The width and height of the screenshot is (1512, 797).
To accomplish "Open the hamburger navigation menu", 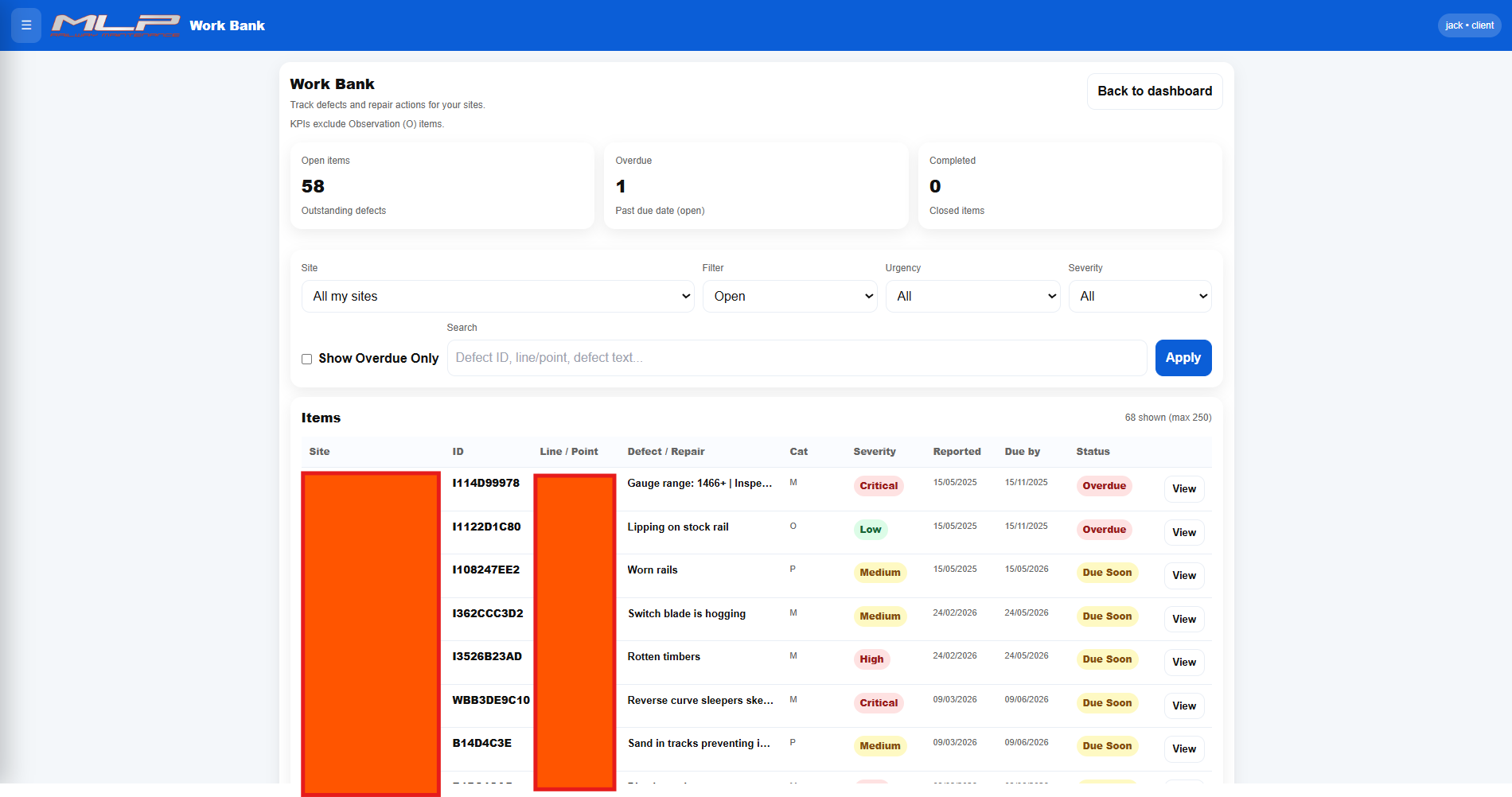I will 25,25.
